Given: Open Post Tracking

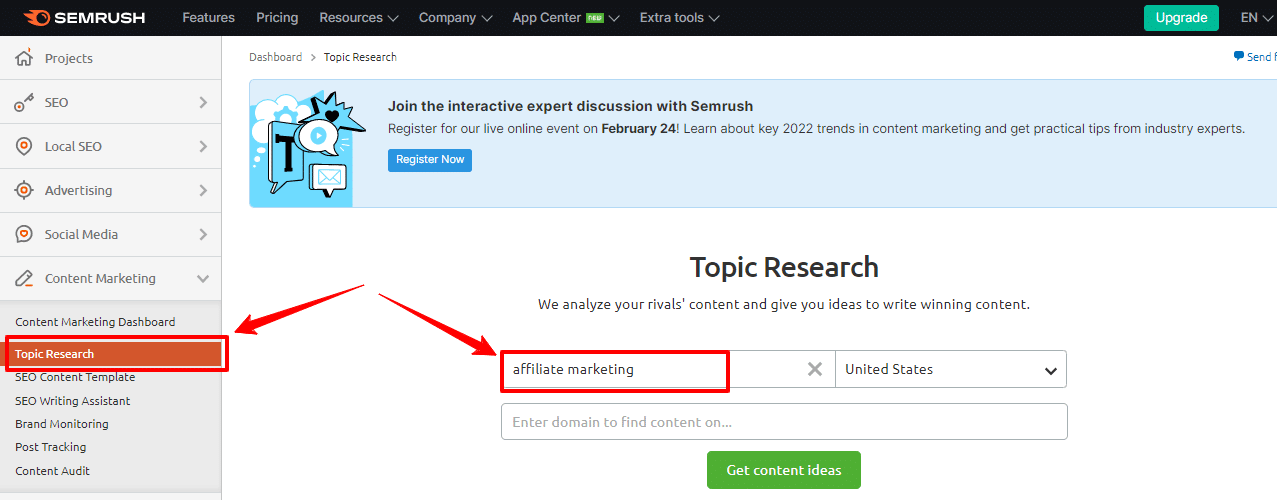Looking at the screenshot, I should pos(51,447).
